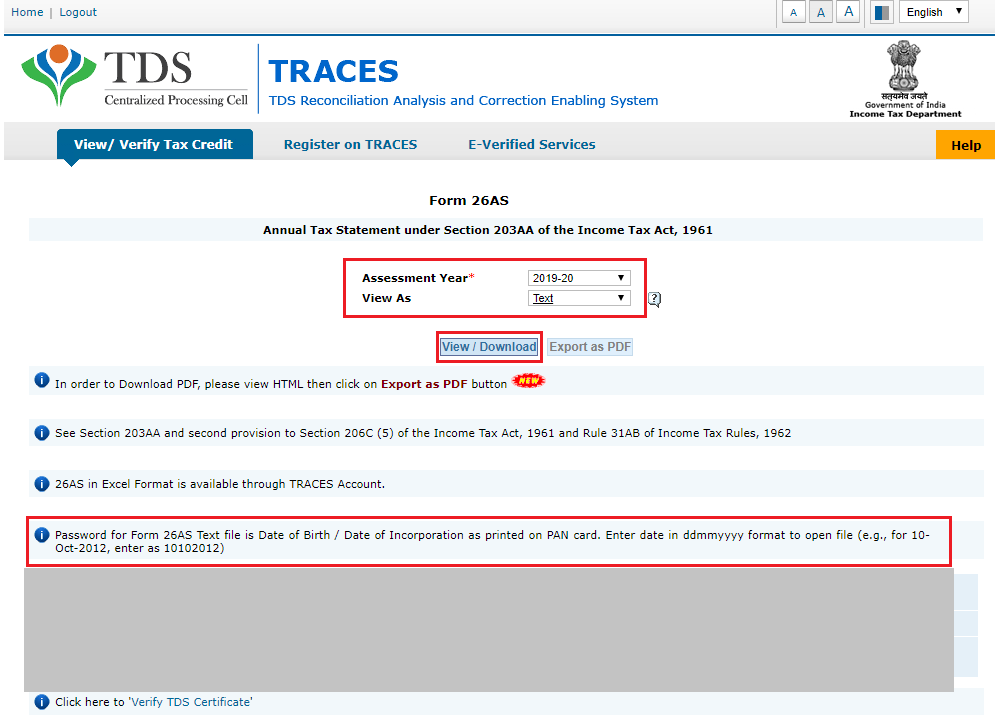The image size is (995, 723).
Task: Switch to the Register on TRACES tab
Action: (350, 144)
